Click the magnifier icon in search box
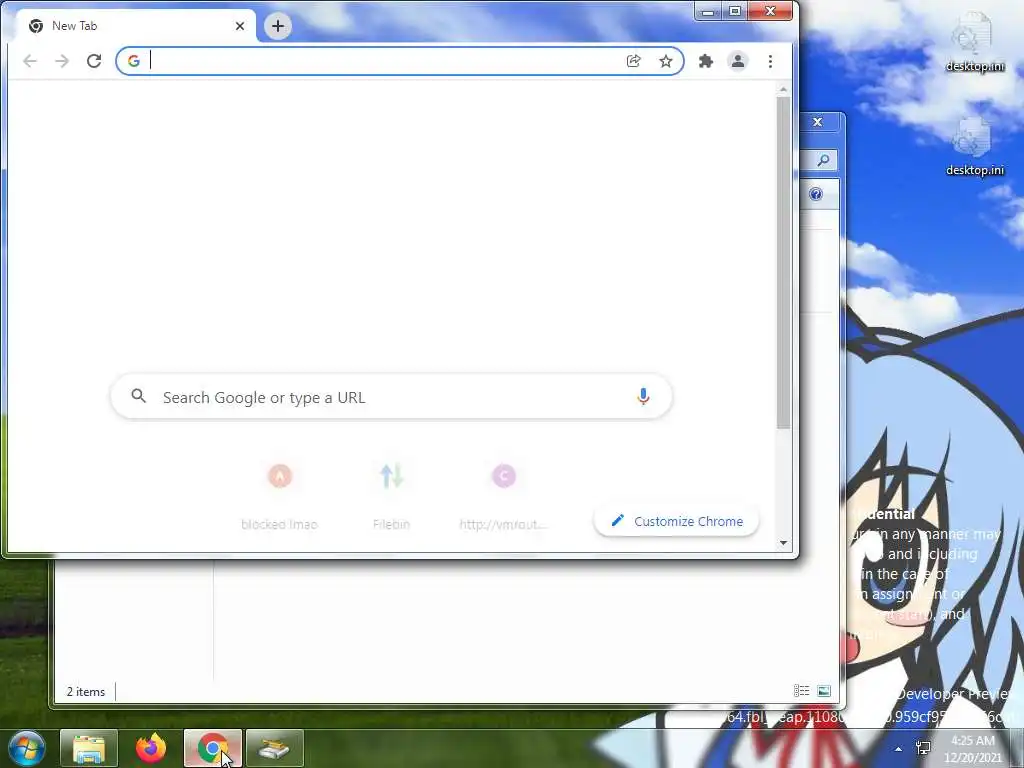Viewport: 1024px width, 768px height. click(138, 396)
